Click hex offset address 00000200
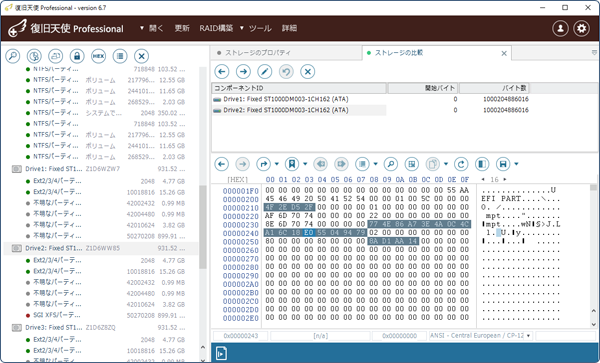The height and width of the screenshot is (363, 600). point(241,199)
